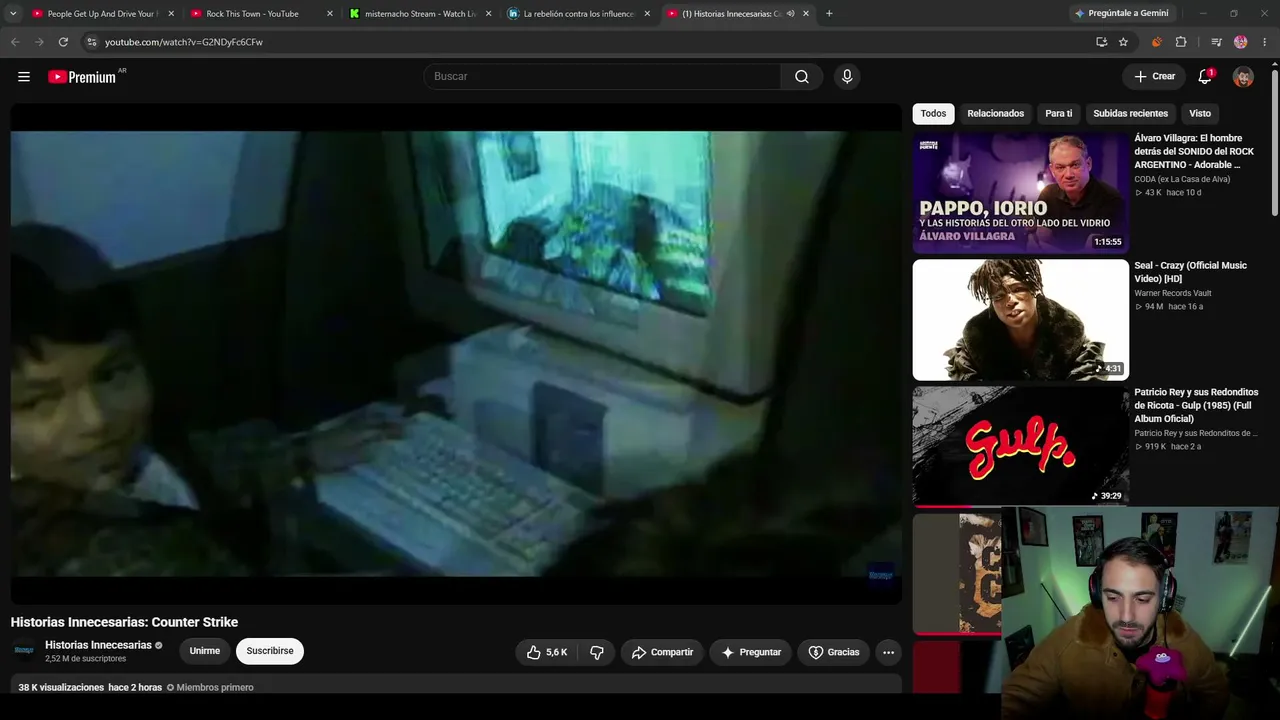Switch to the People Get Up And Drive tab
The image size is (1280, 720).
[100, 14]
